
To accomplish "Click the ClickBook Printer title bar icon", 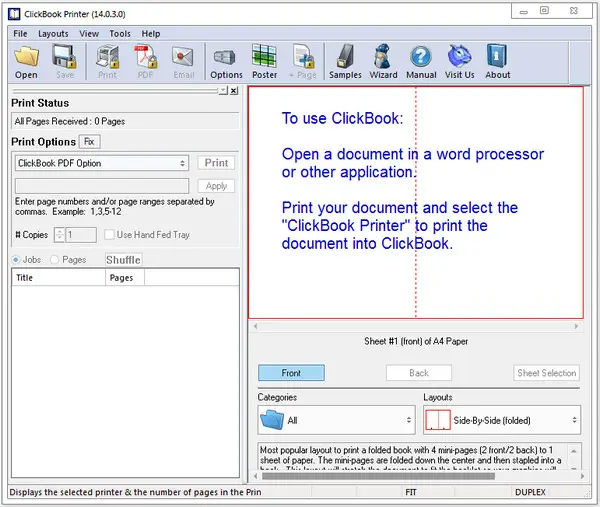I will pos(14,14).
